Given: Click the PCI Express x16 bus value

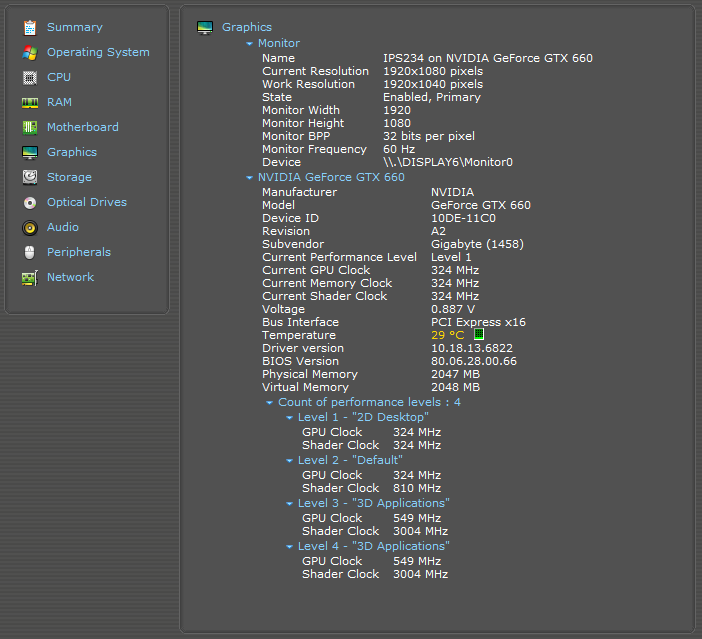Looking at the screenshot, I should [478, 322].
